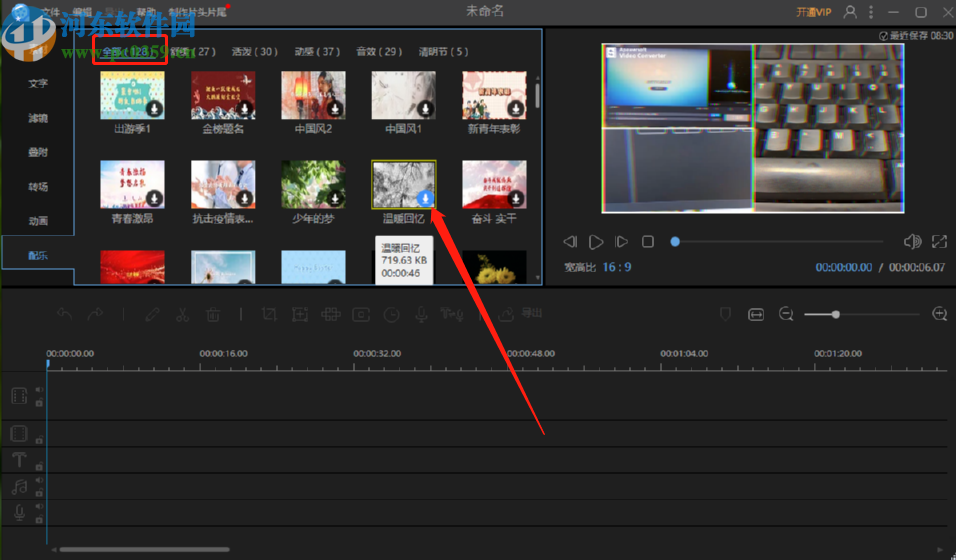Download the 出游季1 music track
This screenshot has width=956, height=560.
(154, 109)
